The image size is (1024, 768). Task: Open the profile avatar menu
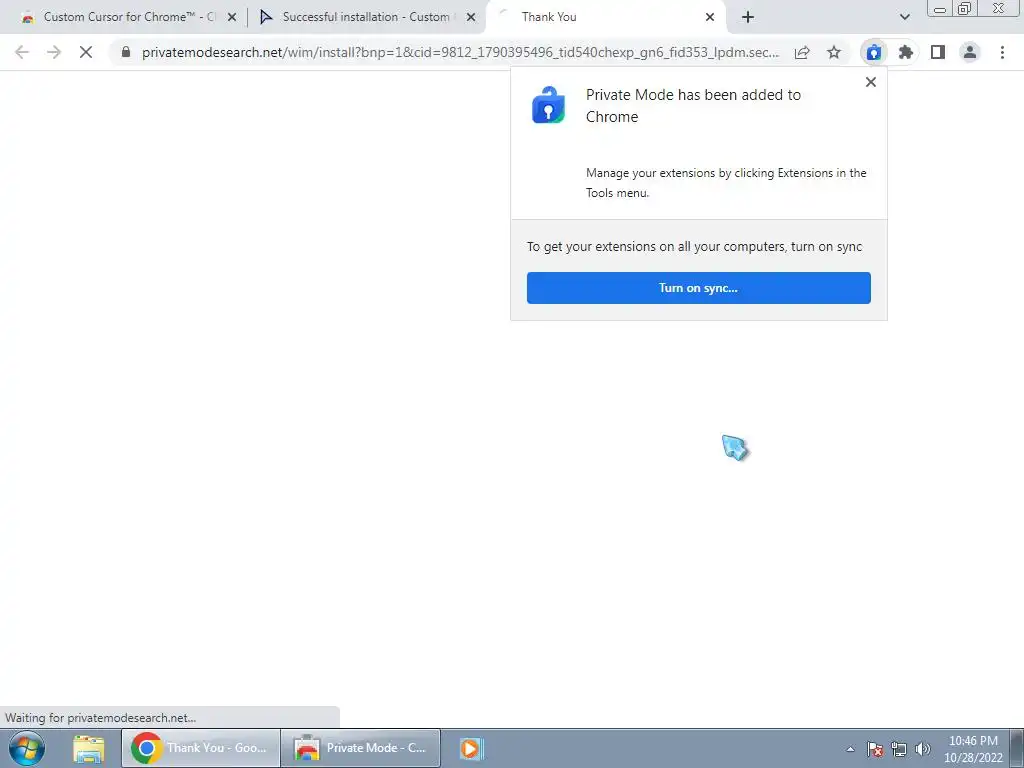[x=970, y=52]
